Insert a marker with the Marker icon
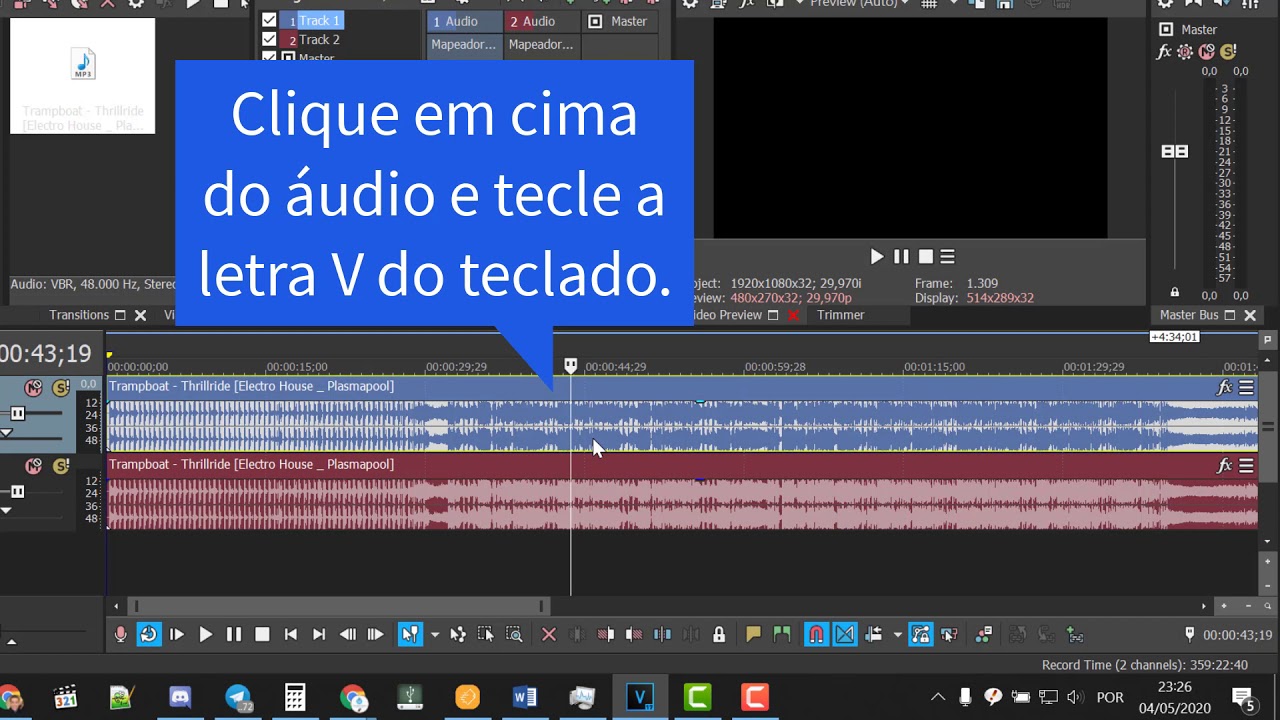 click(753, 634)
